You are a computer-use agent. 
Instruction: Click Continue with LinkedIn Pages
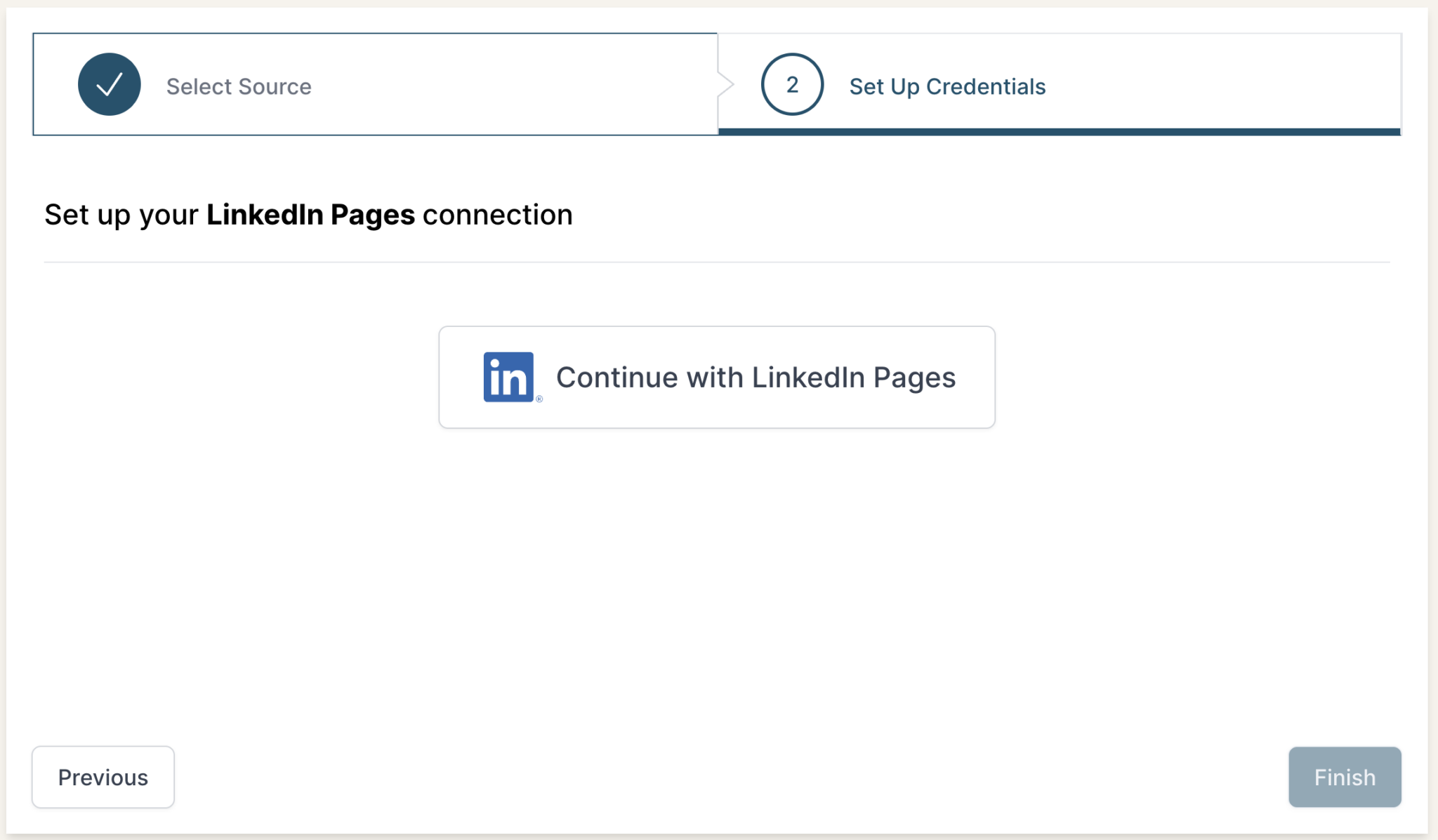click(716, 377)
